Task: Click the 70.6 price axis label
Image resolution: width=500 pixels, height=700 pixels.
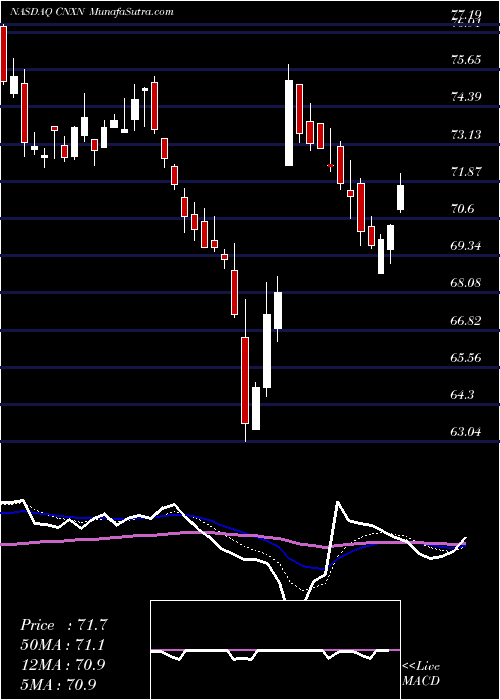Action: pos(463,208)
